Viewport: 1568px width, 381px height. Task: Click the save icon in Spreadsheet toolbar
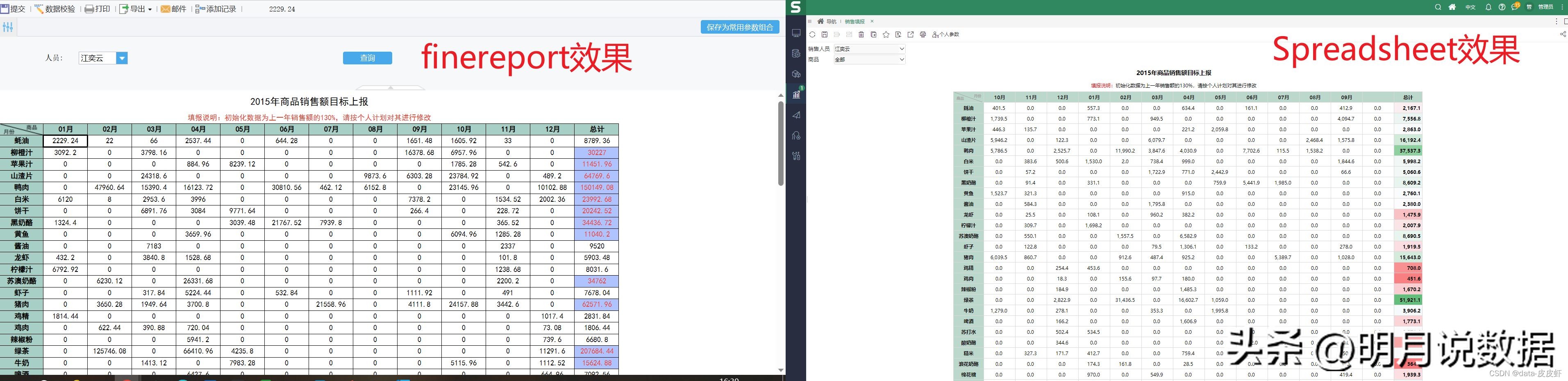click(824, 35)
